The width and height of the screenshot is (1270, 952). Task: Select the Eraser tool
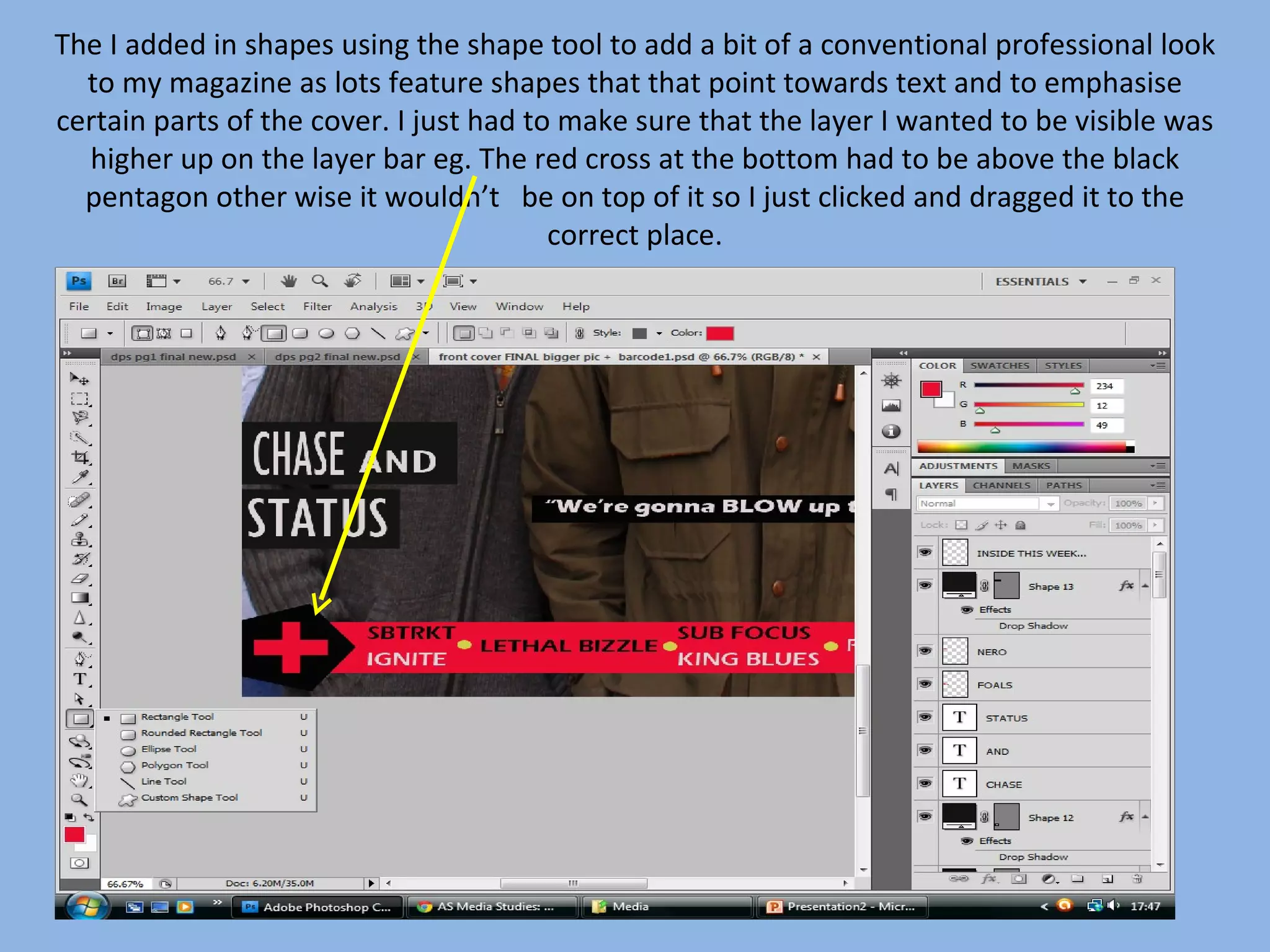click(x=79, y=578)
